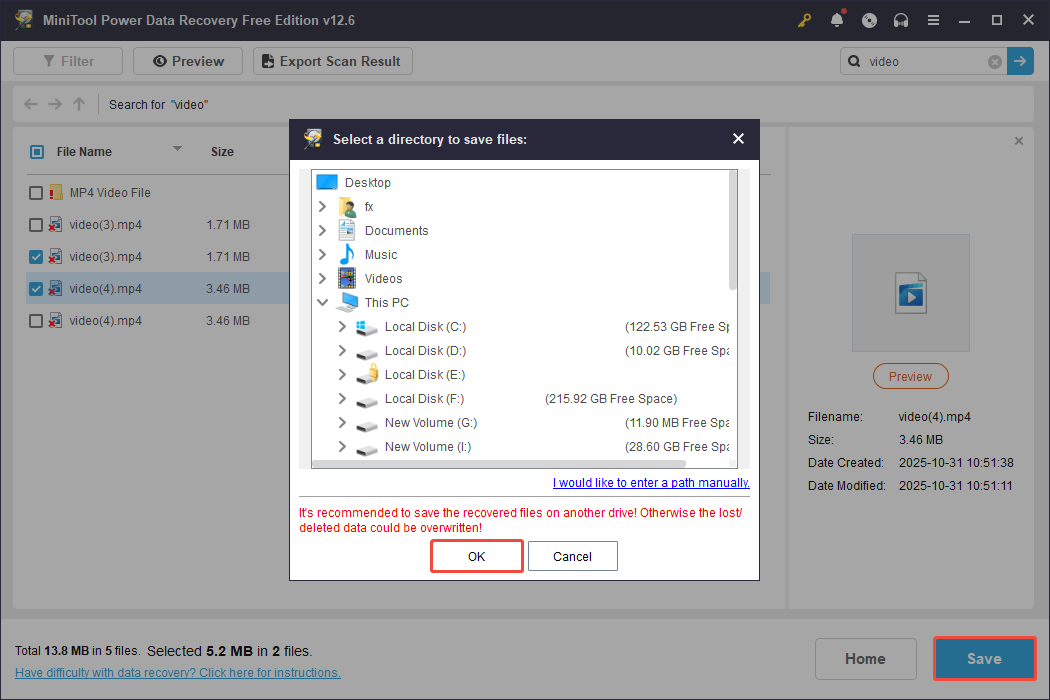Check the MP4 Video File group checkbox
The height and width of the screenshot is (700, 1050).
[36, 192]
